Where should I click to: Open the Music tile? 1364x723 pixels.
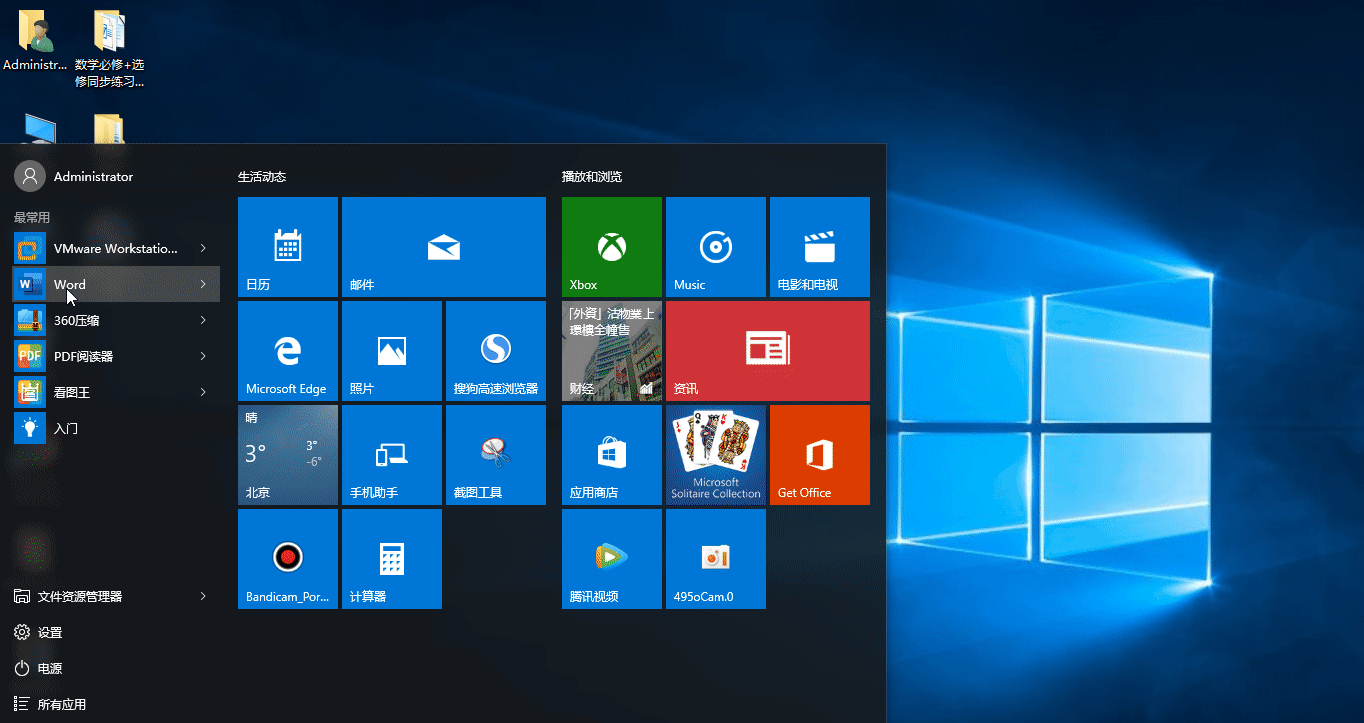[x=715, y=247]
